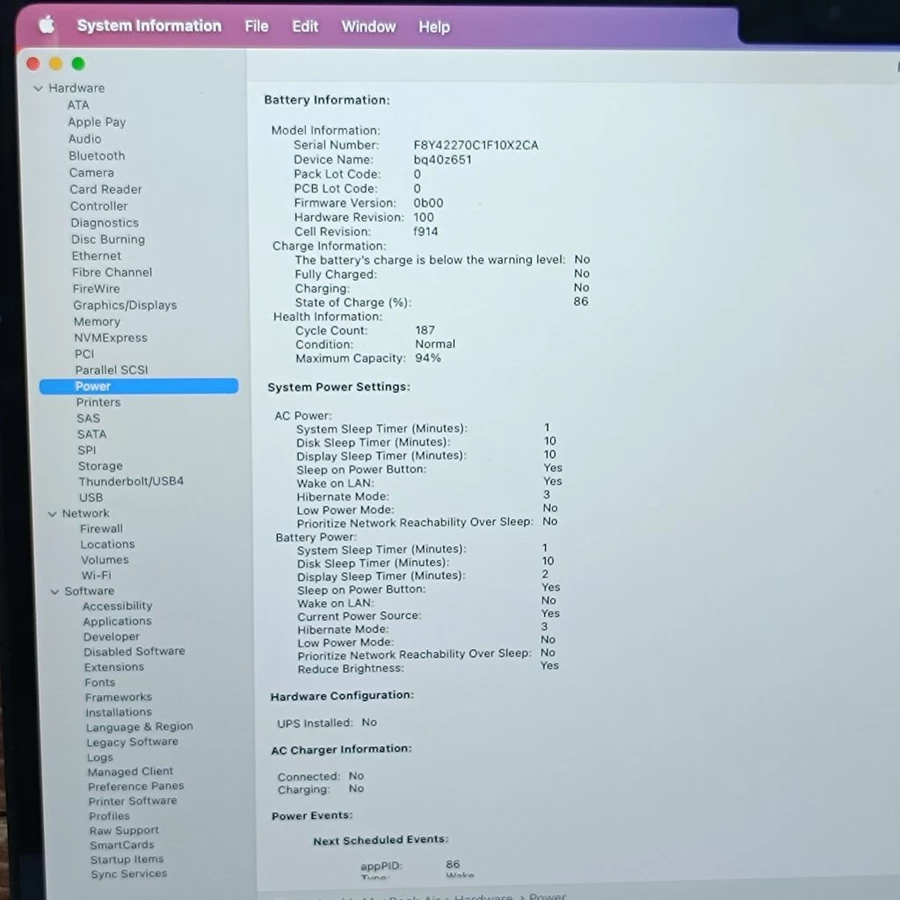Select Storage in the sidebar

tap(100, 466)
